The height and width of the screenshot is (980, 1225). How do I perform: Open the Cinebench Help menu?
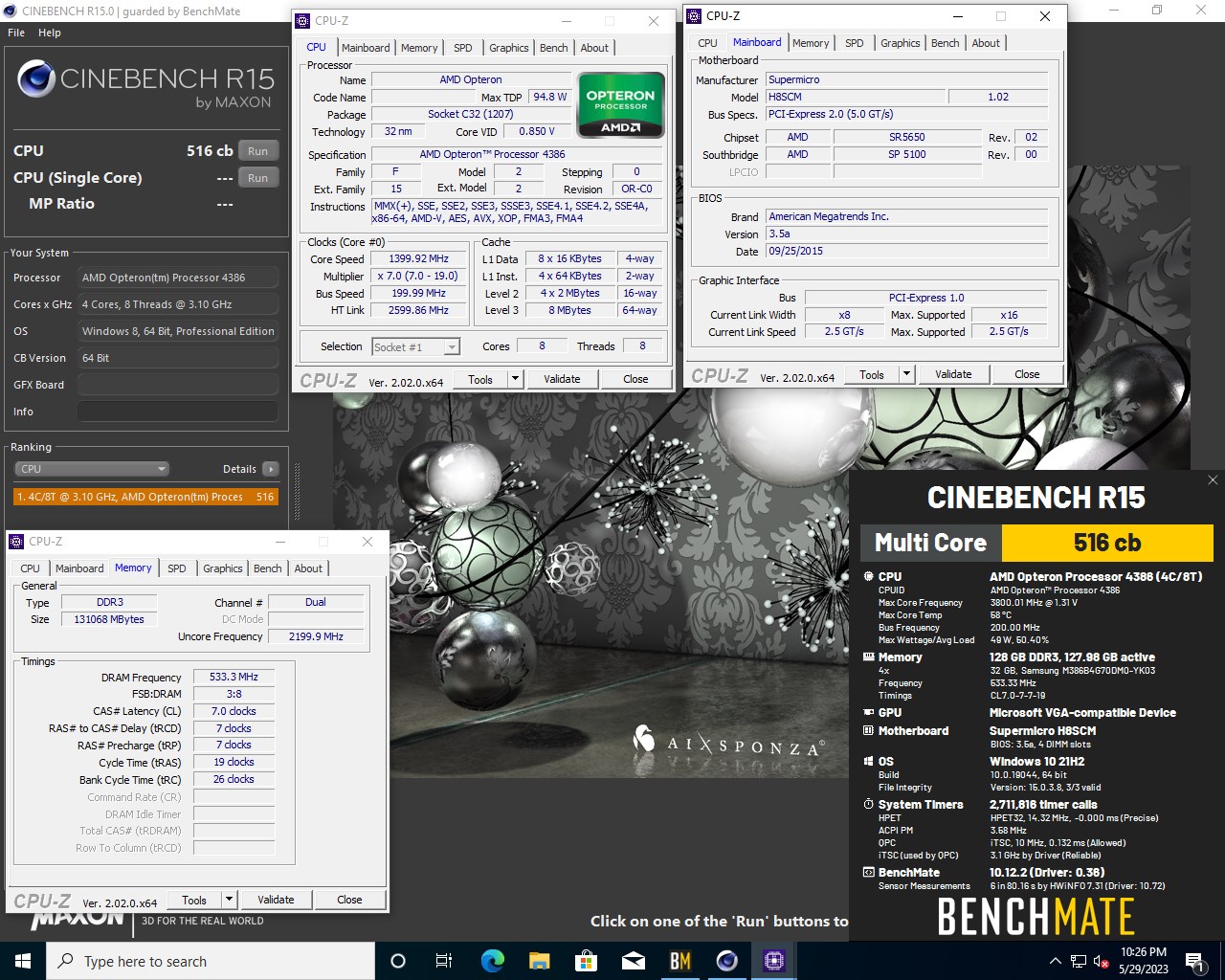(x=50, y=33)
